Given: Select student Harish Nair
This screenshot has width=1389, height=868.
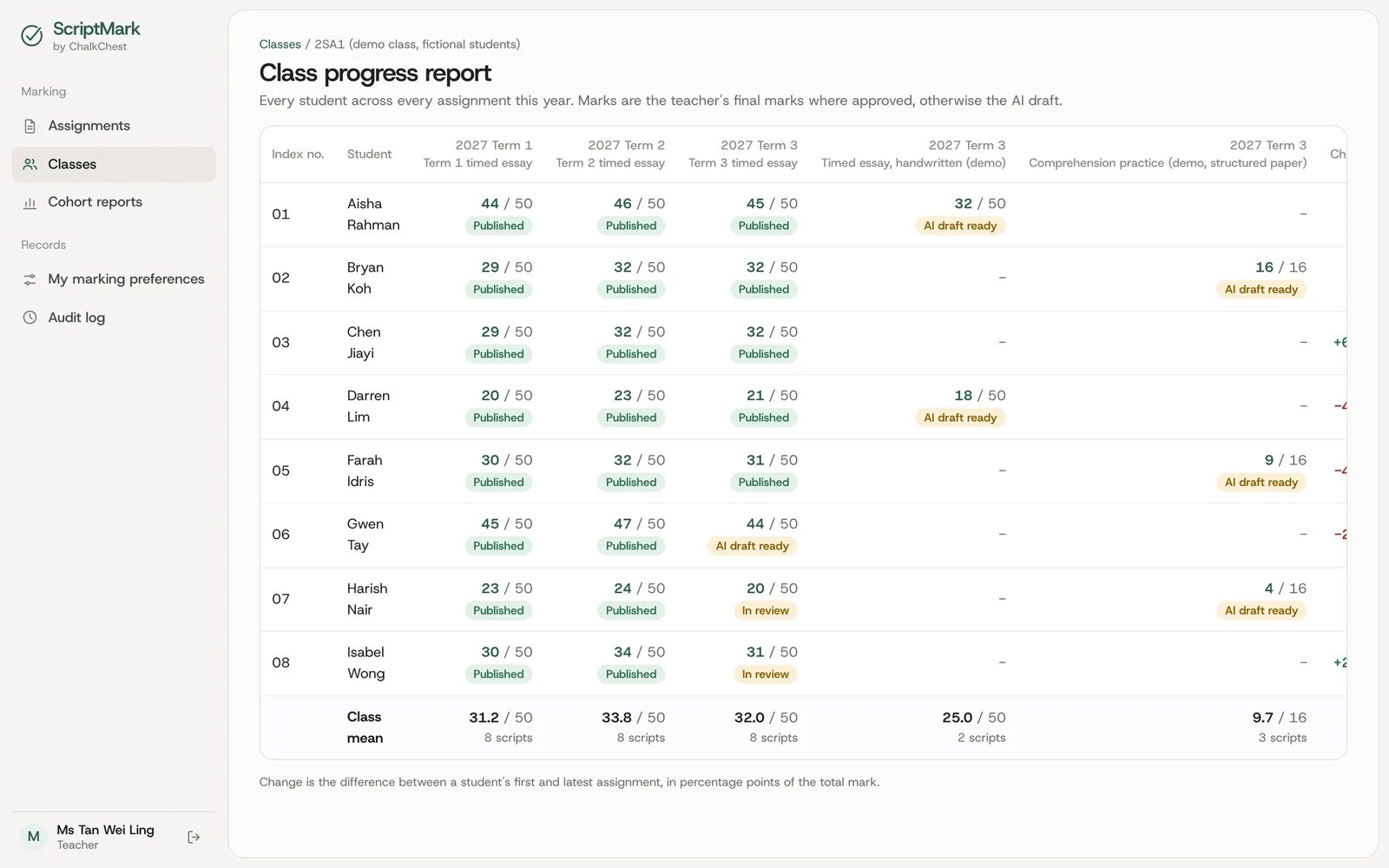Looking at the screenshot, I should click(x=367, y=599).
